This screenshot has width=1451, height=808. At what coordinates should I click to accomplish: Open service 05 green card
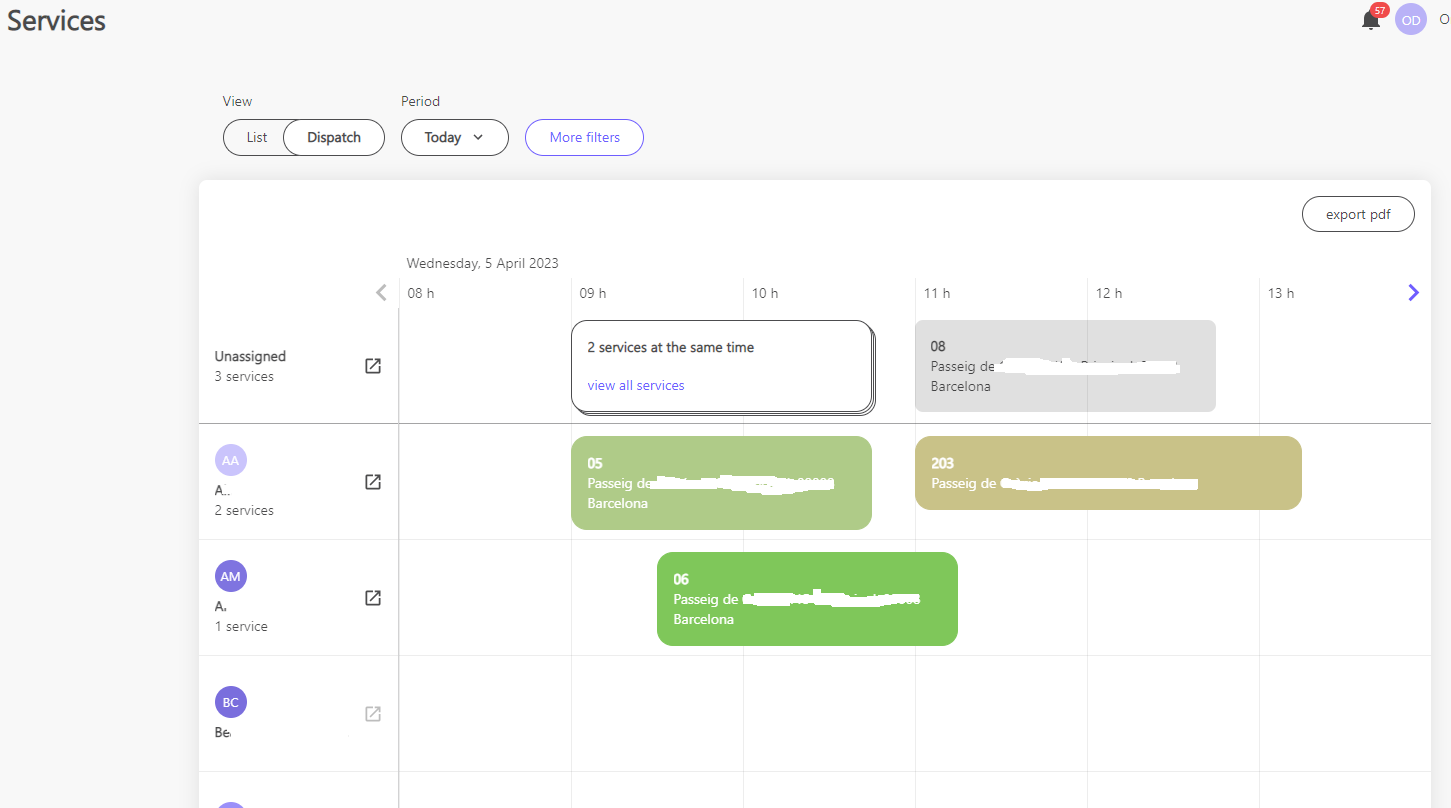[721, 483]
